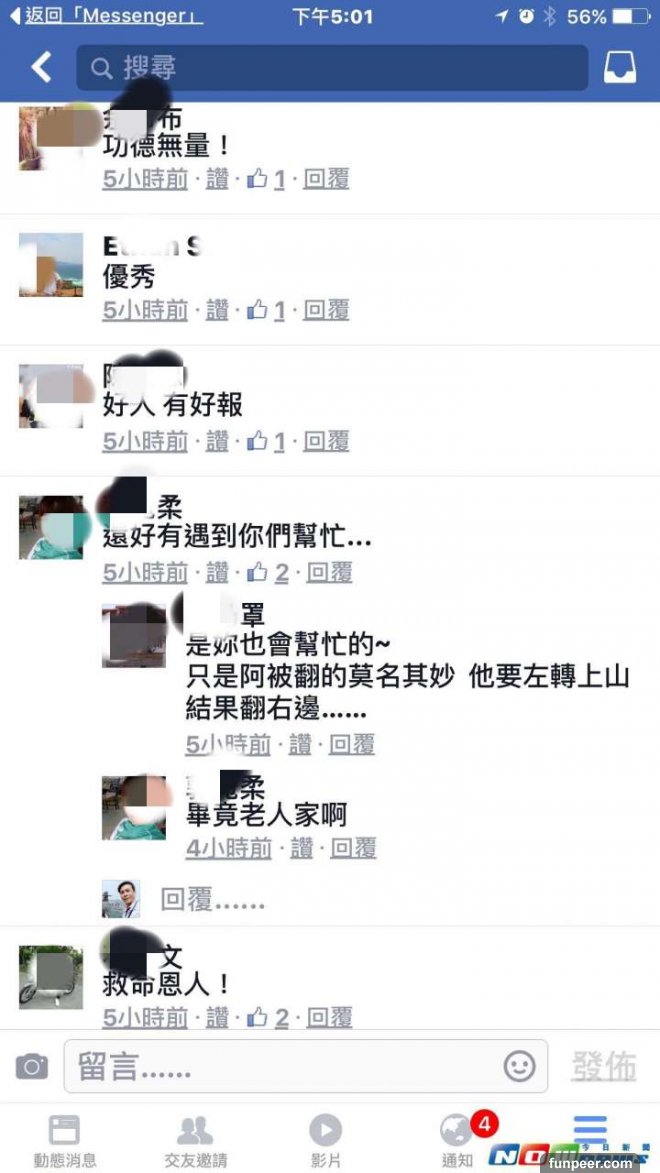Open the hamburger menu icon
This screenshot has height=1173, width=660.
[x=590, y=1130]
